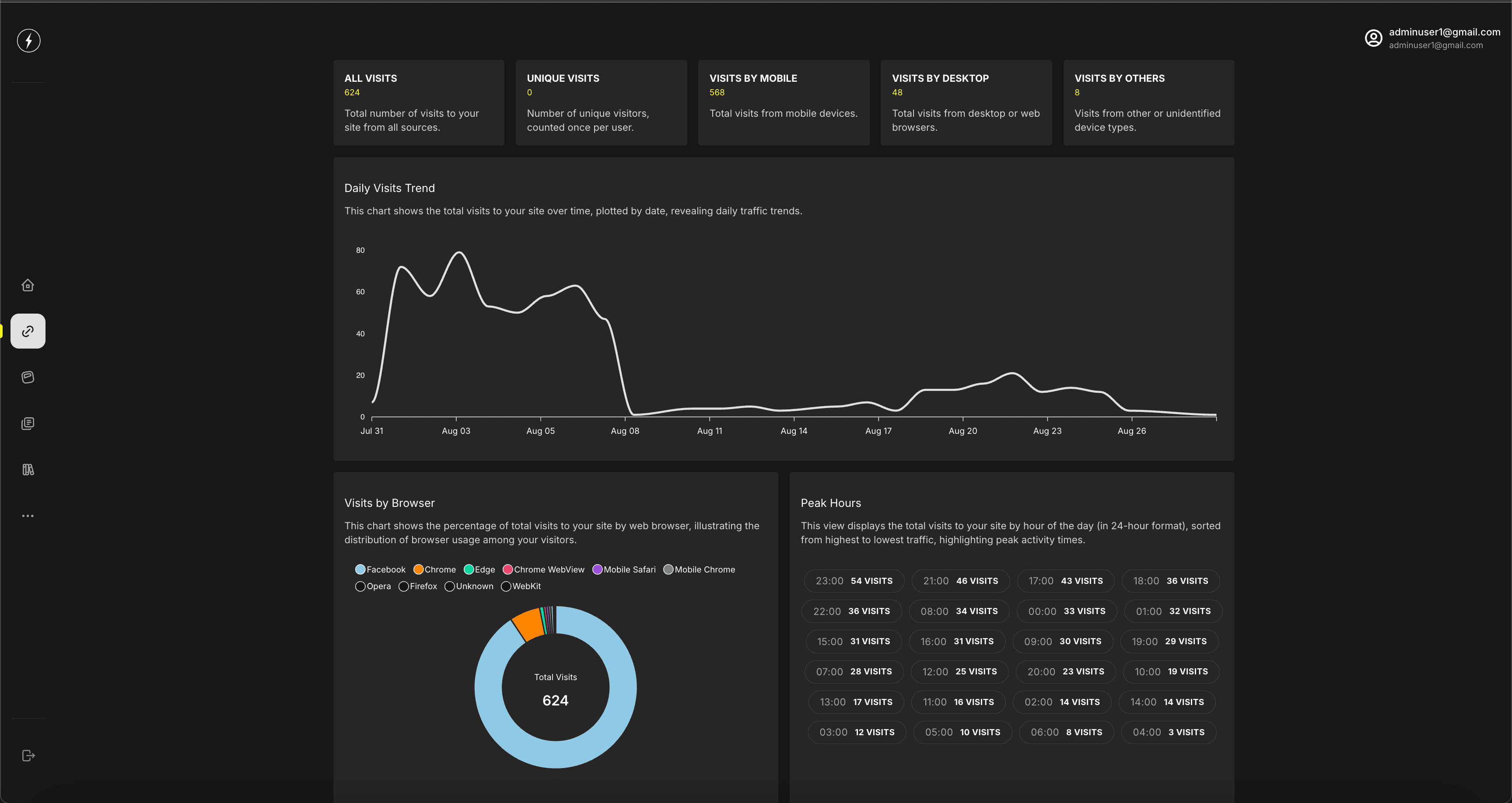This screenshot has height=803, width=1512.
Task: Click the Aug 03 axis label
Action: (x=456, y=431)
